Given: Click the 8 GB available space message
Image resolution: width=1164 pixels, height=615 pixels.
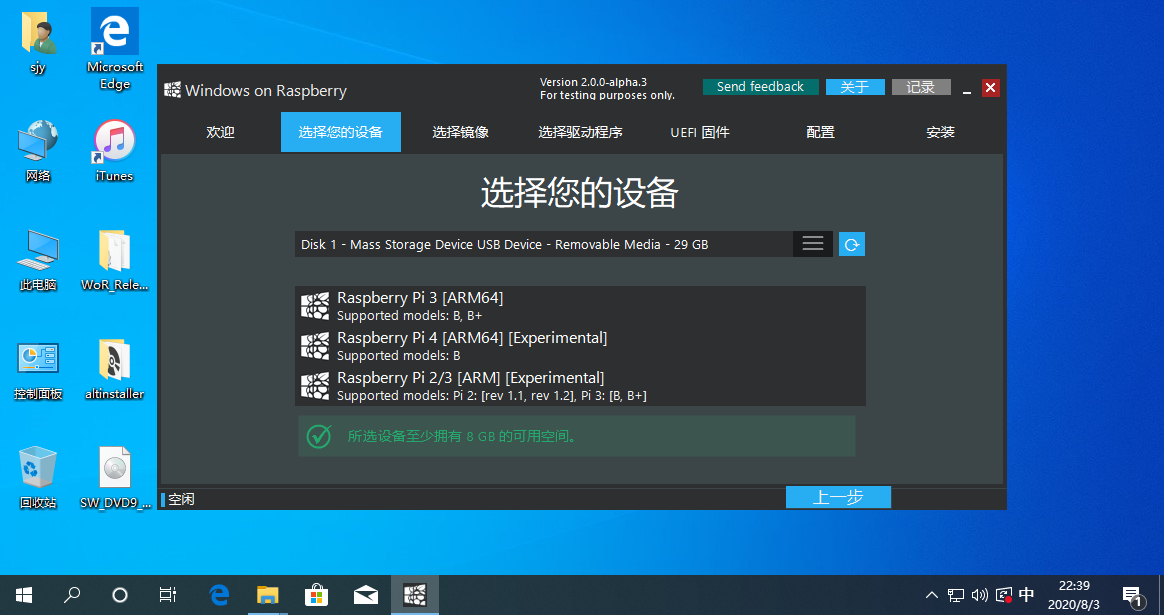Looking at the screenshot, I should click(462, 436).
